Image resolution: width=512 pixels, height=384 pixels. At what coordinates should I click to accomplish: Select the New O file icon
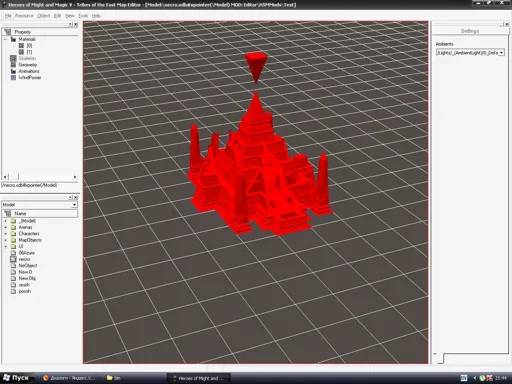[13, 272]
